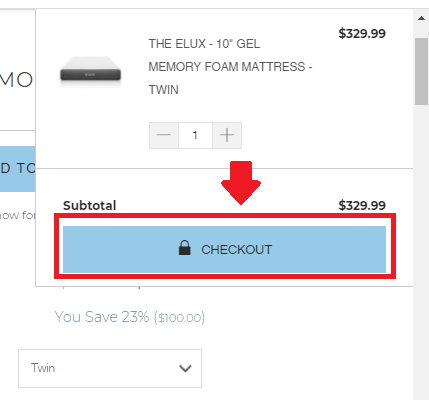Screen dimensions: 429x400
Task: Click the subtotal amount $329.99
Action: (x=362, y=205)
